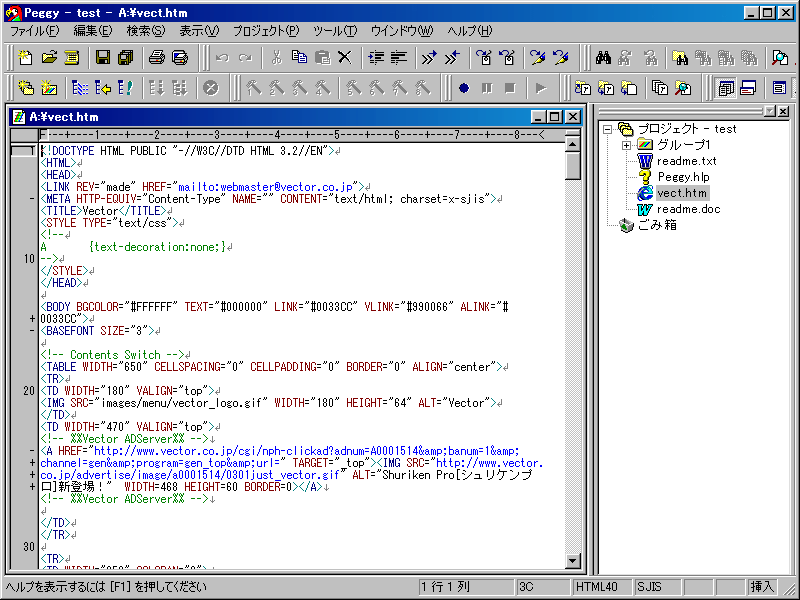Save the file with the single floppy disk icon
Viewport: 800px width, 600px height.
[x=103, y=58]
